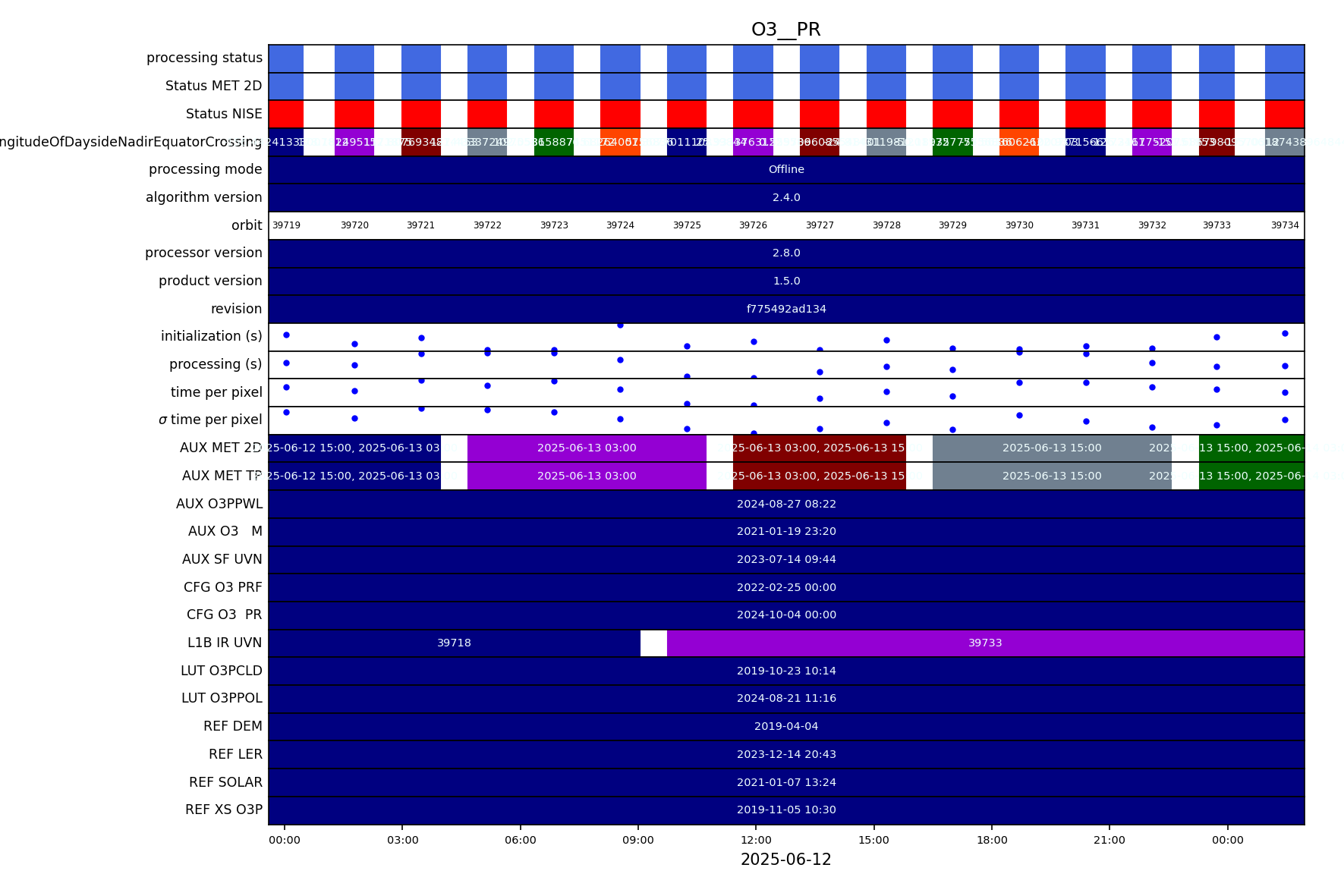Click the 12:00 tick on the time axis

756,840
